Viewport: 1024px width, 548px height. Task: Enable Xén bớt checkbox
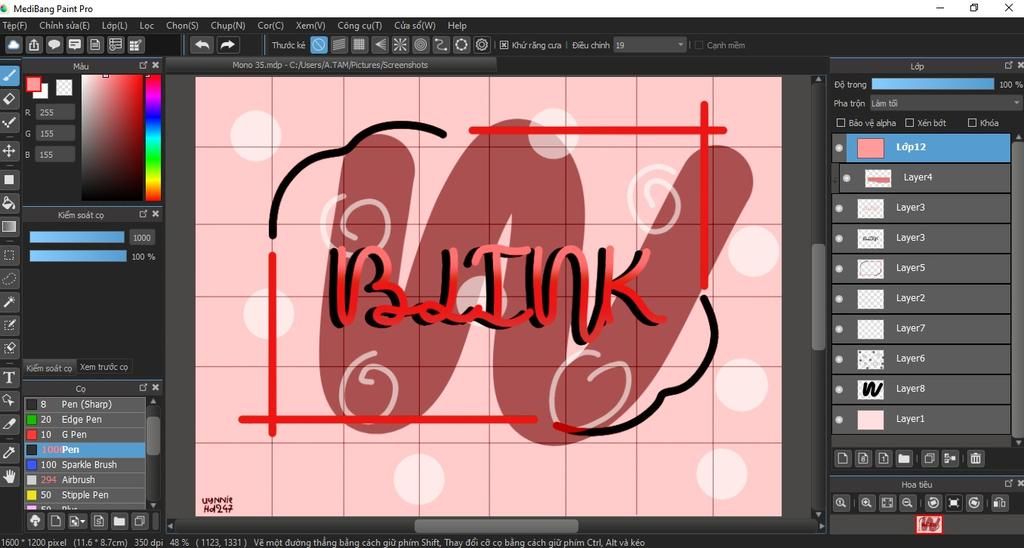(x=910, y=123)
